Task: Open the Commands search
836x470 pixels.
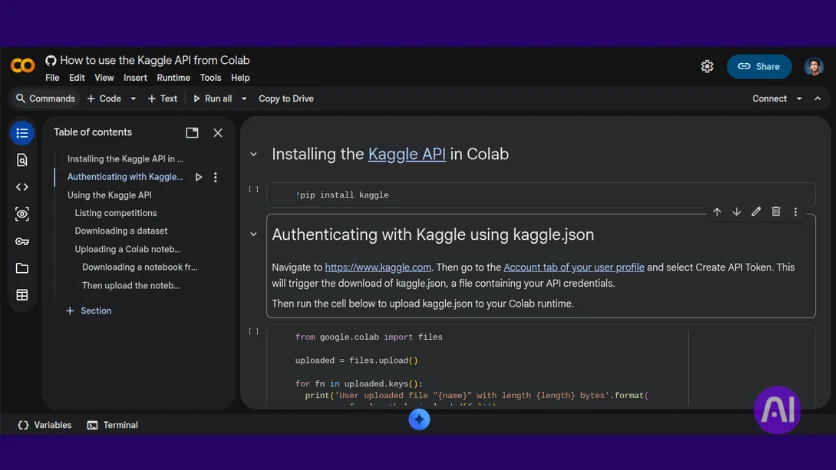Action: point(45,99)
